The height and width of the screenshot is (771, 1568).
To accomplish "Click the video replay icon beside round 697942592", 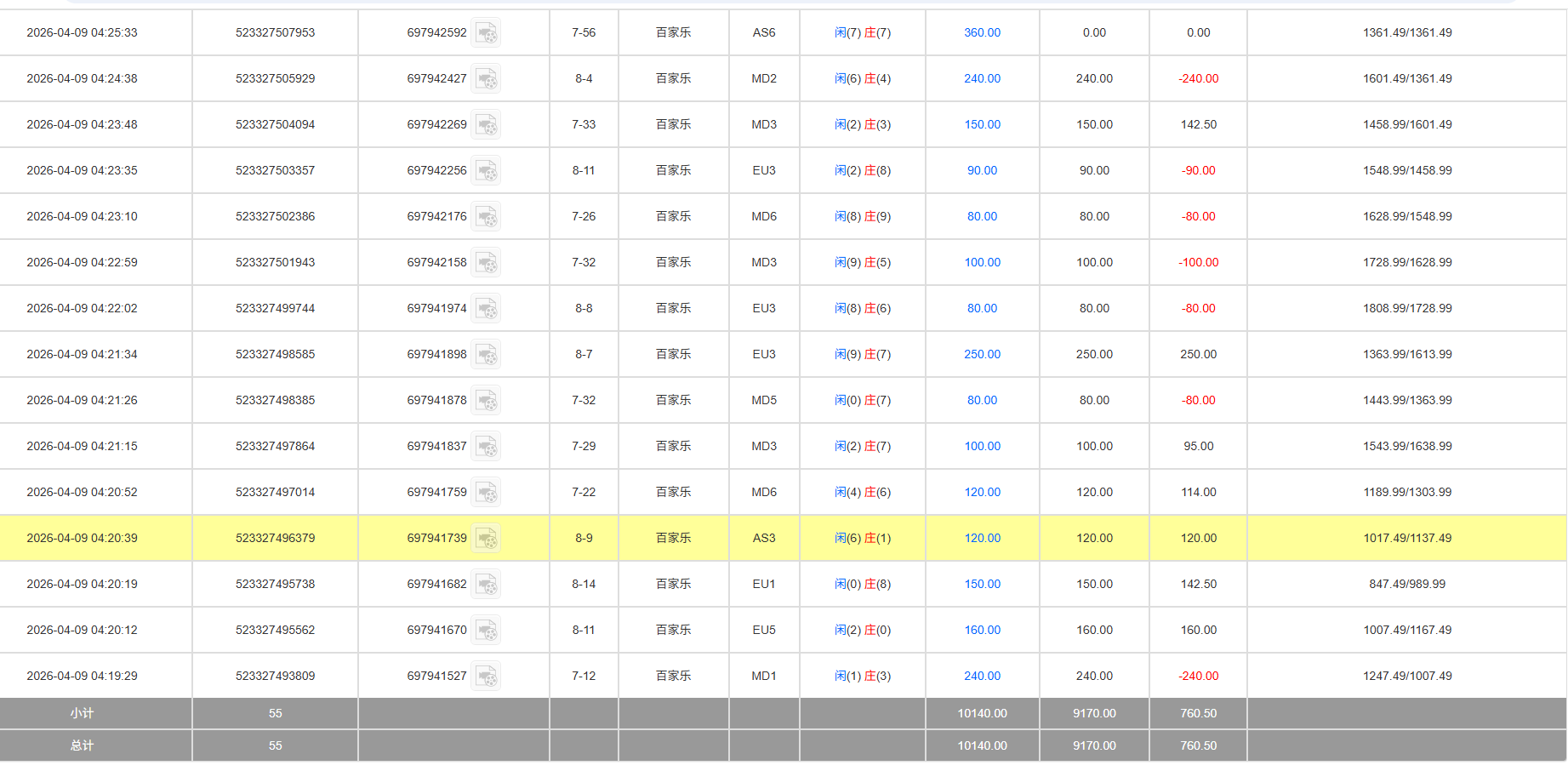I will 487,33.
